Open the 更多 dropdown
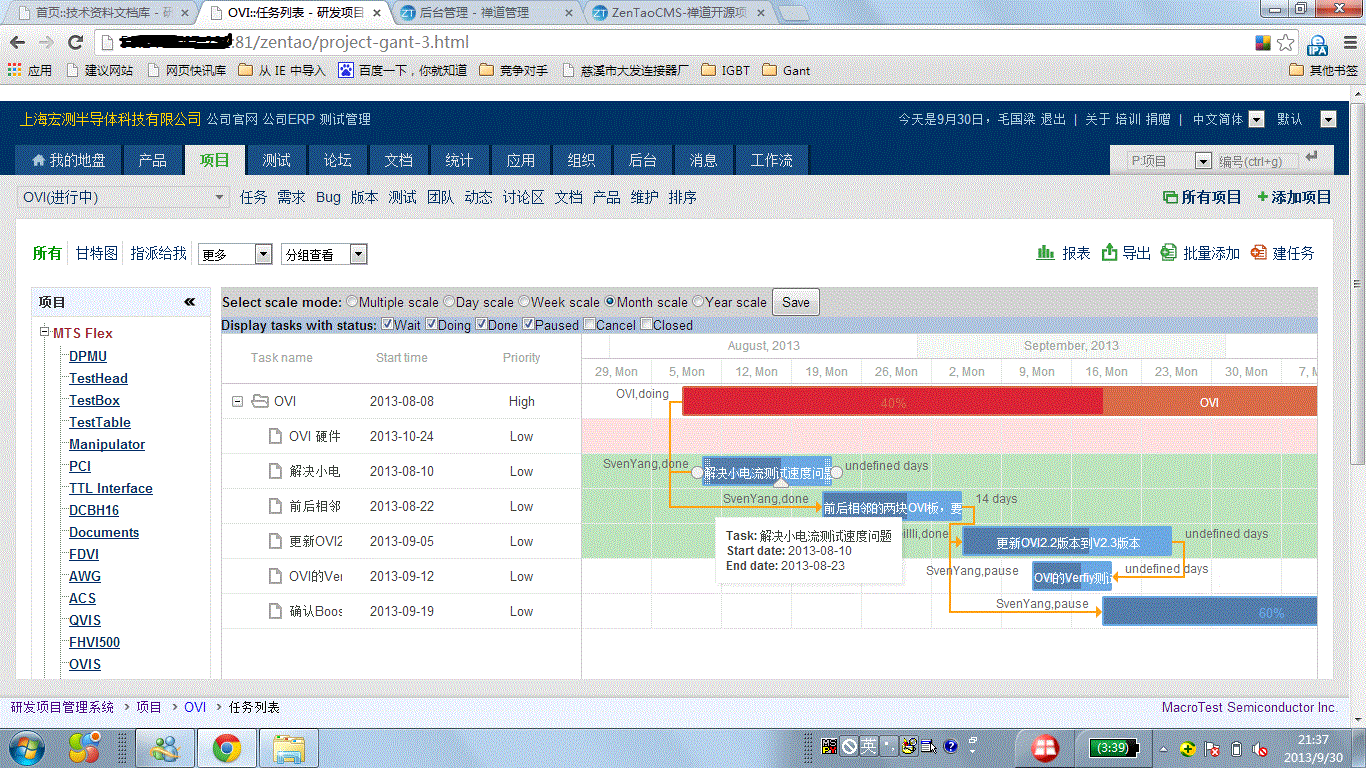This screenshot has height=768, width=1366. click(235, 255)
